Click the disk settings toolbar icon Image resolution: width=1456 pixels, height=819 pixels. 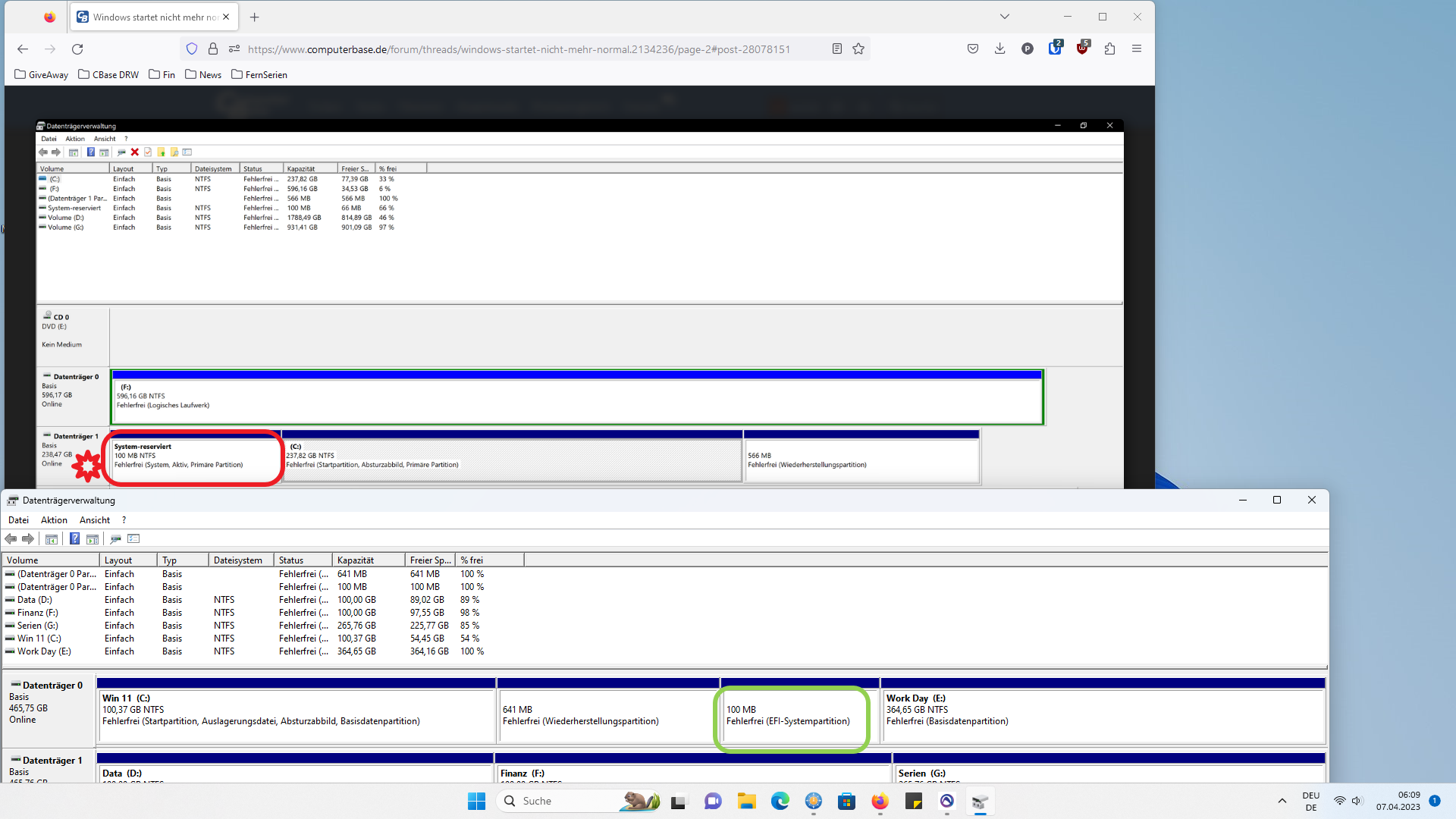tap(115, 538)
